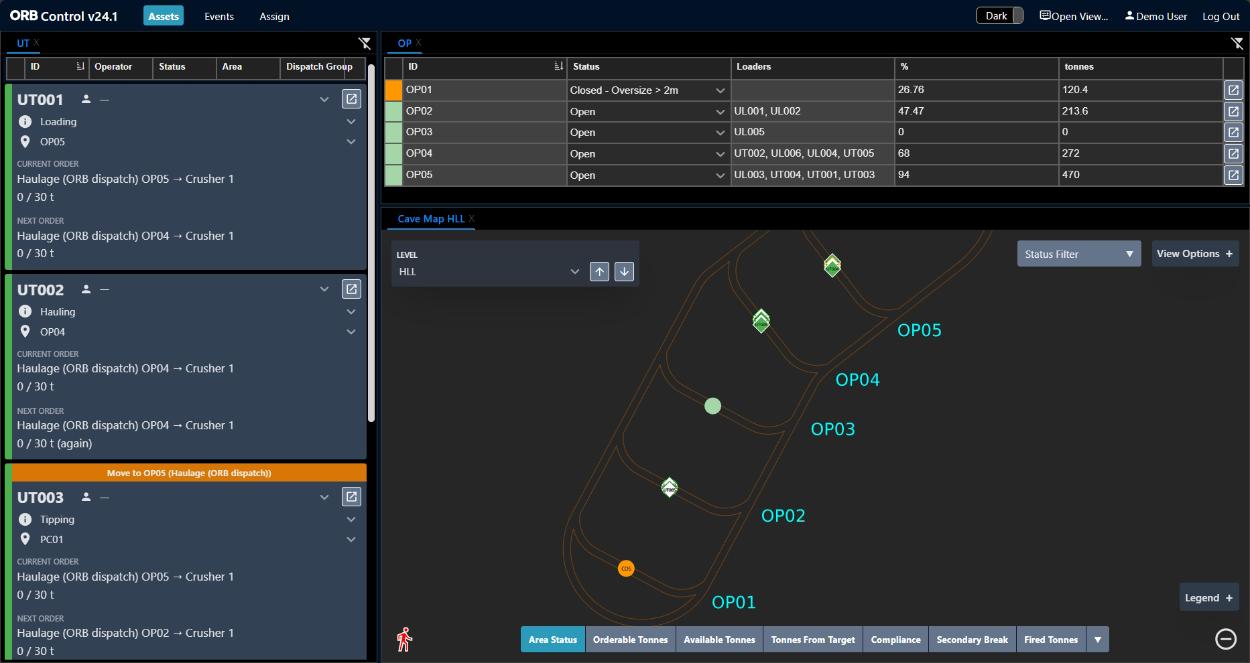Open LEVEL HLL dropdown
This screenshot has height=663, width=1250.
489,271
